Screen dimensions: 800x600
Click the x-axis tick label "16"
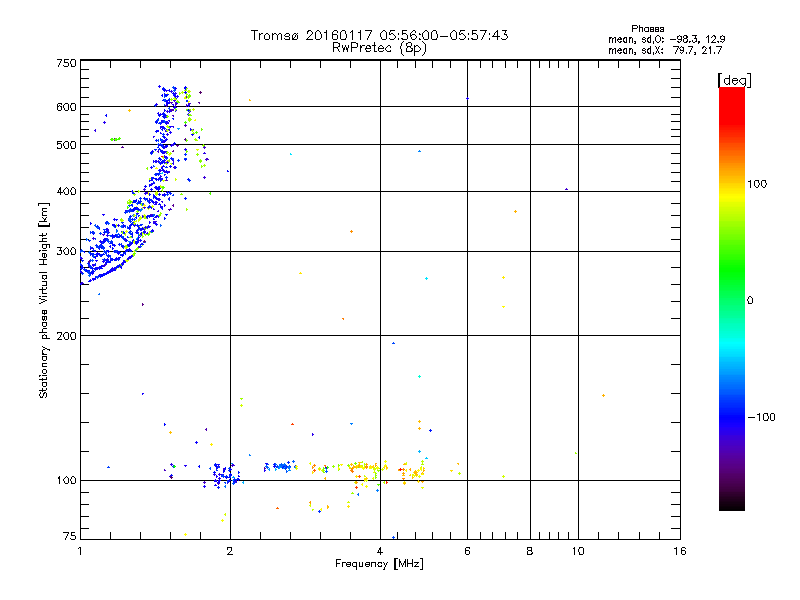[x=680, y=551]
